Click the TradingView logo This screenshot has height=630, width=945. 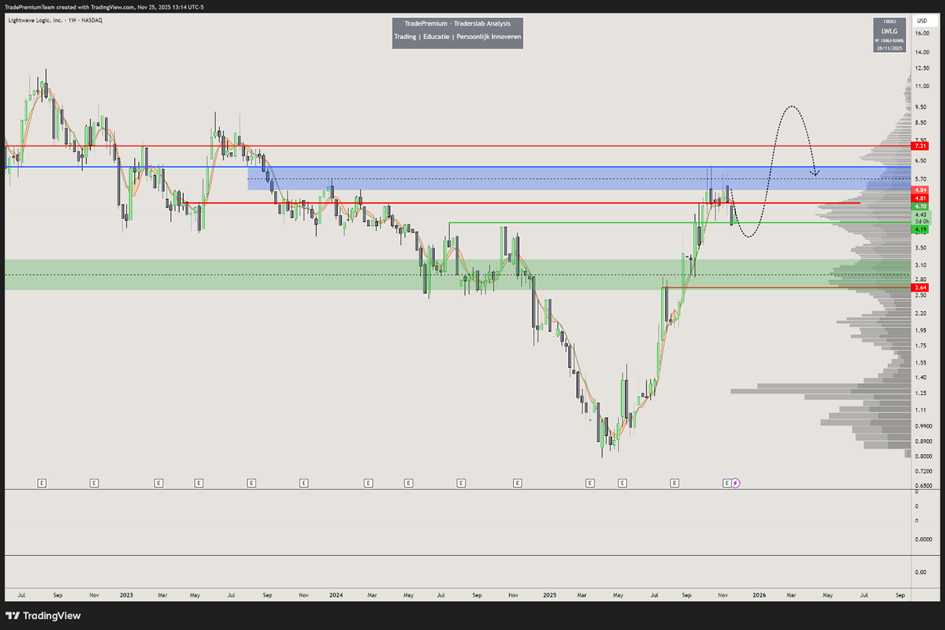tap(43, 616)
